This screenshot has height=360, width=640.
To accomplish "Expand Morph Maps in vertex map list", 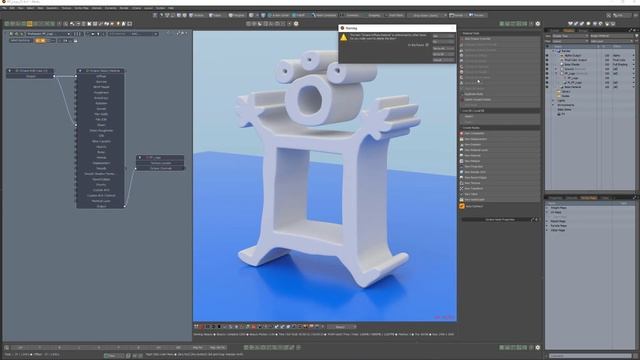I will pyautogui.click(x=547, y=221).
